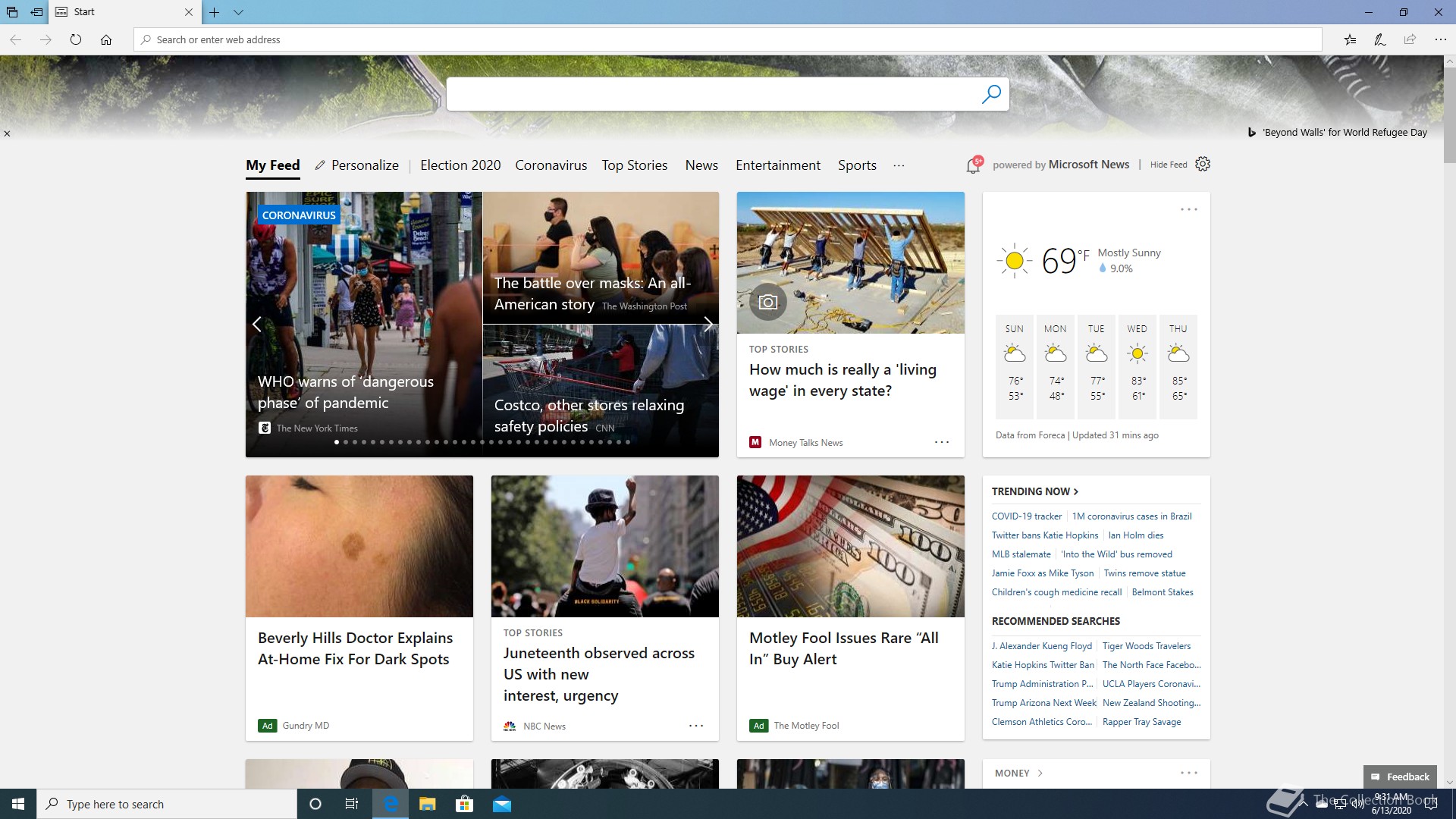
Task: Open Belmont Stakes trending link
Action: (x=1163, y=592)
